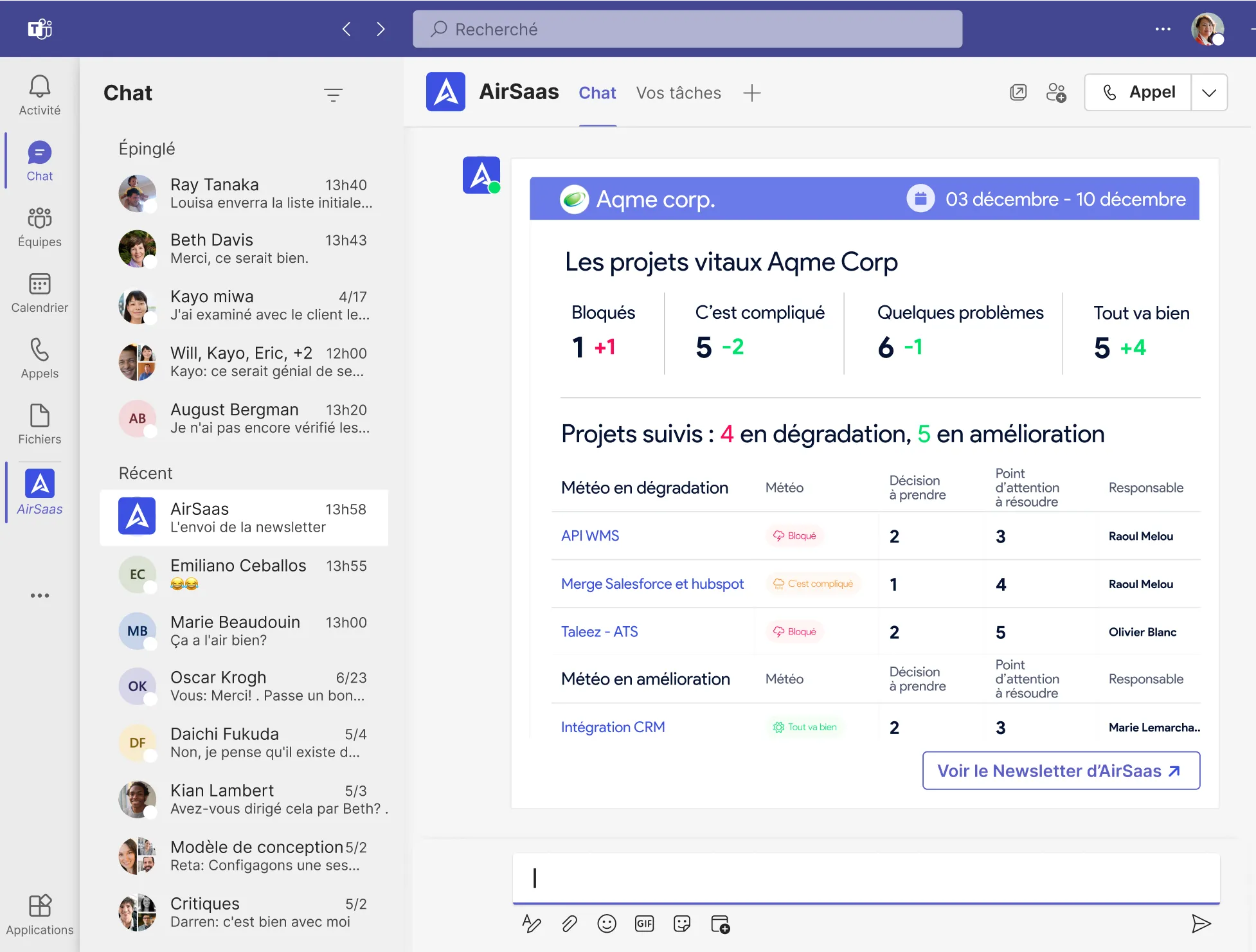
Task: Open chat with Emiliano Ceballos
Action: point(244,575)
